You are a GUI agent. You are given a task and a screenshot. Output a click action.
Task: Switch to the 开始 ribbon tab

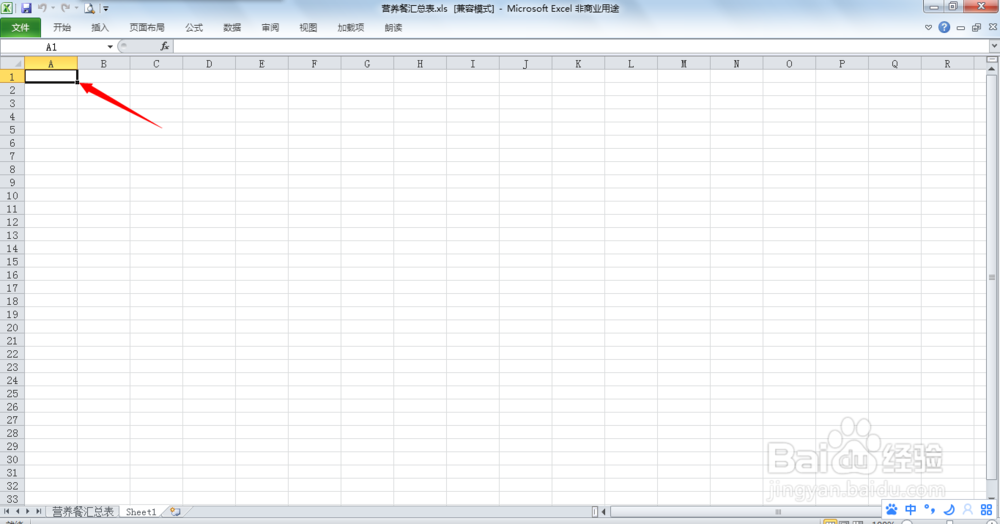coord(62,27)
